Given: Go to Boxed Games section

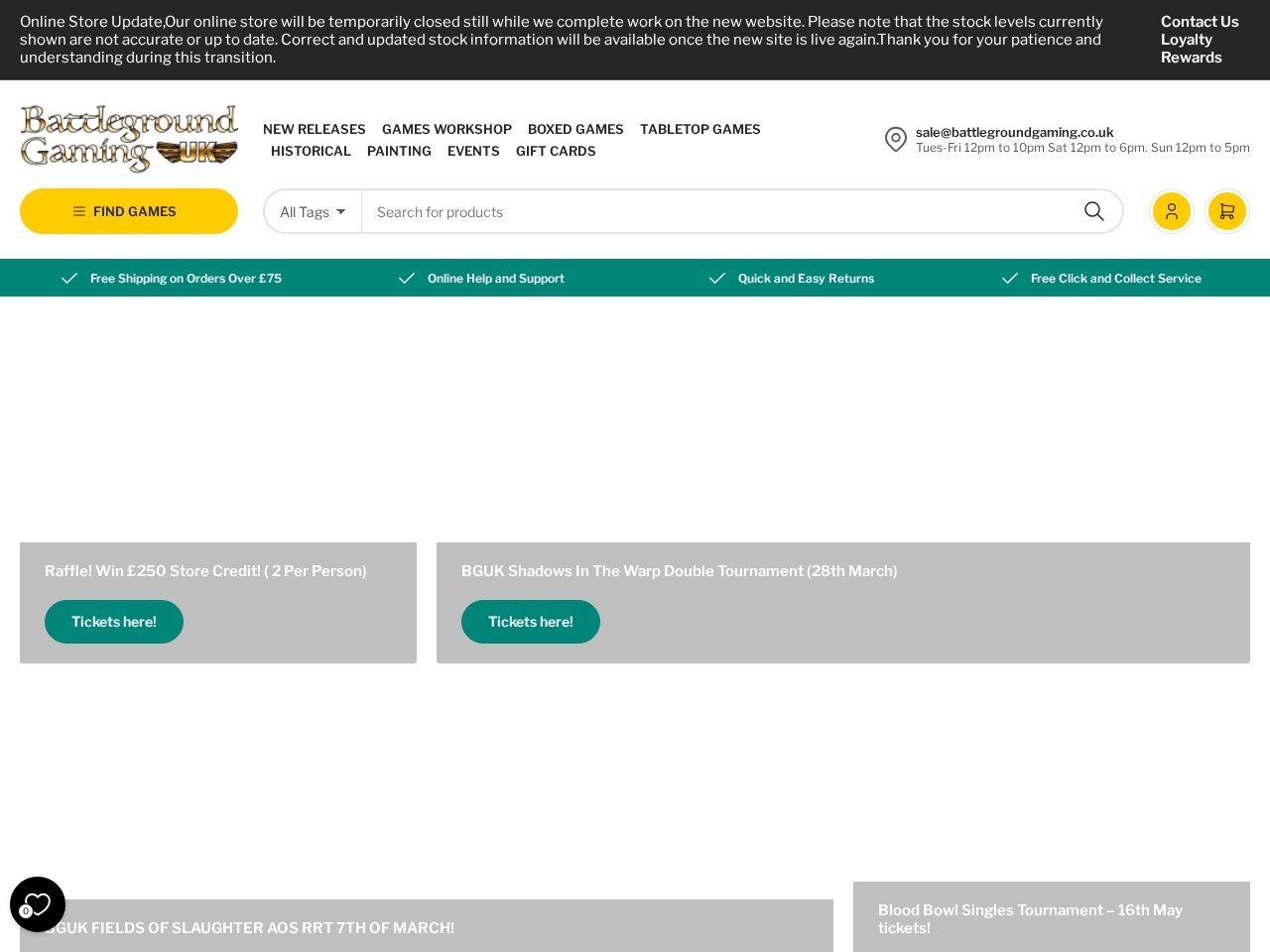Looking at the screenshot, I should point(575,129).
